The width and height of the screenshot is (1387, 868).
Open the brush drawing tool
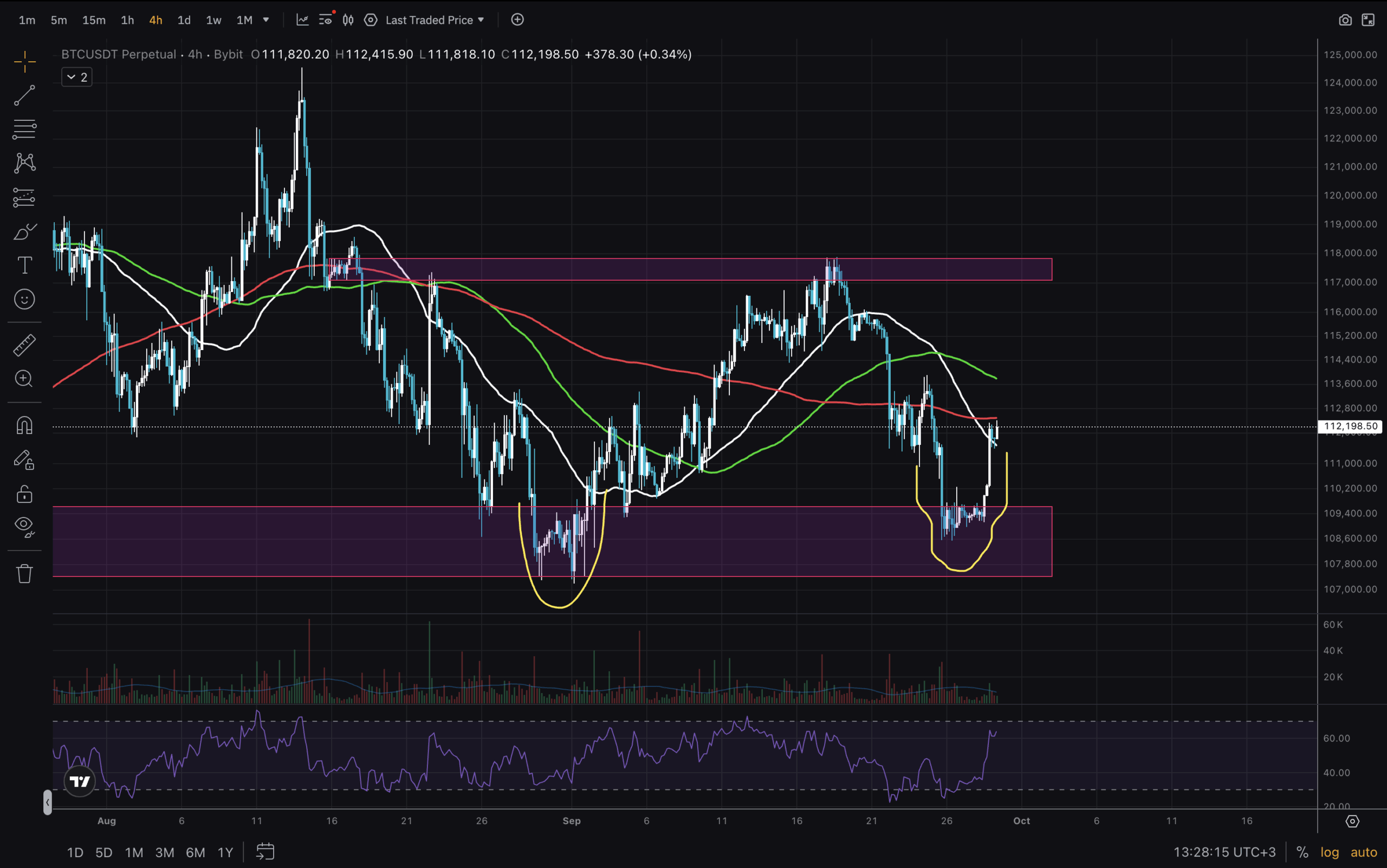pos(24,231)
